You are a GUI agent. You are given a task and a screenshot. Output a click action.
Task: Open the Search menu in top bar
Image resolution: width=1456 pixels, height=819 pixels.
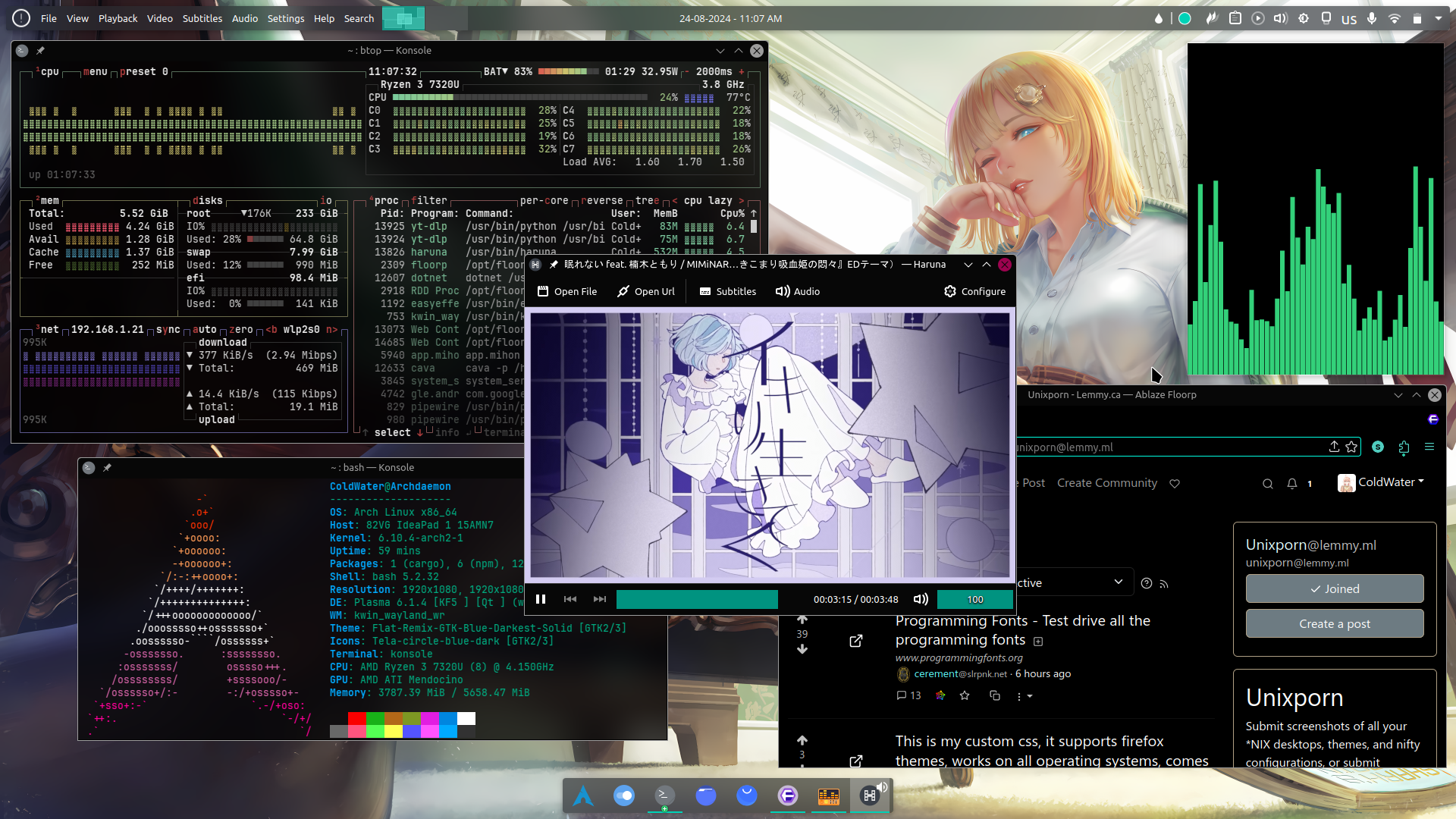359,18
